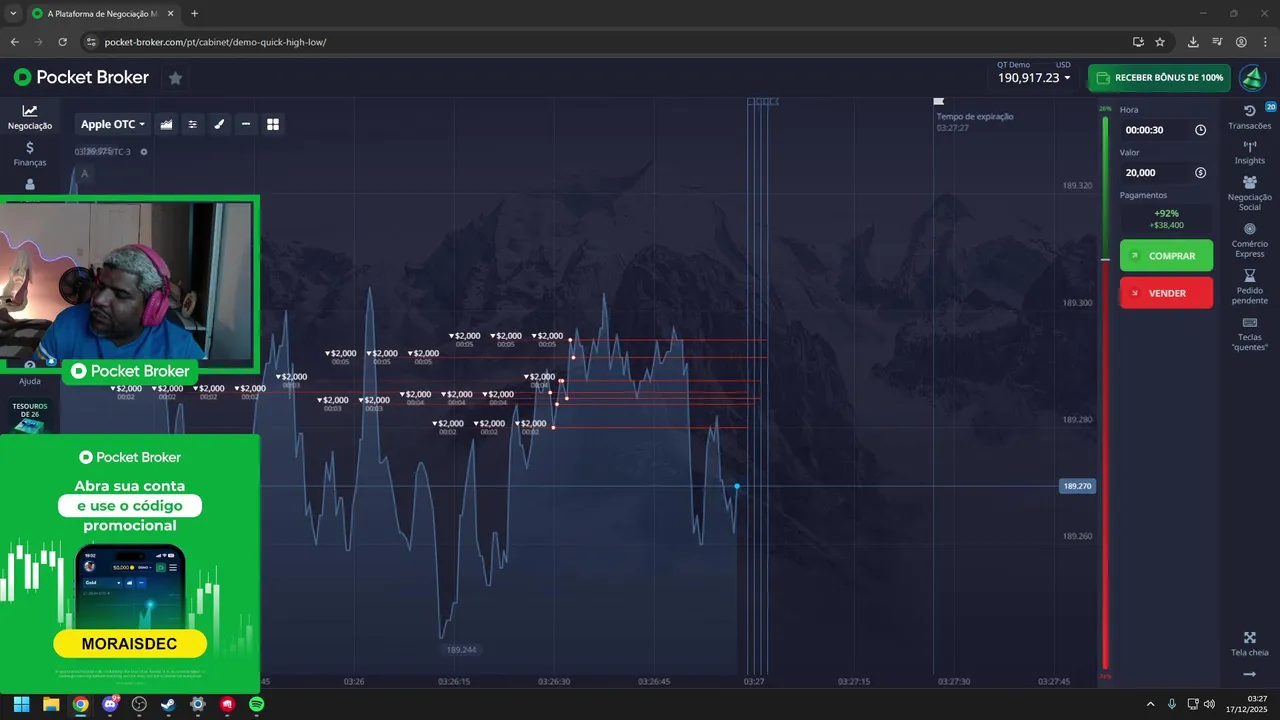This screenshot has height=720, width=1280.
Task: Click the Valor amount field showing 20,000
Action: (x=1166, y=173)
